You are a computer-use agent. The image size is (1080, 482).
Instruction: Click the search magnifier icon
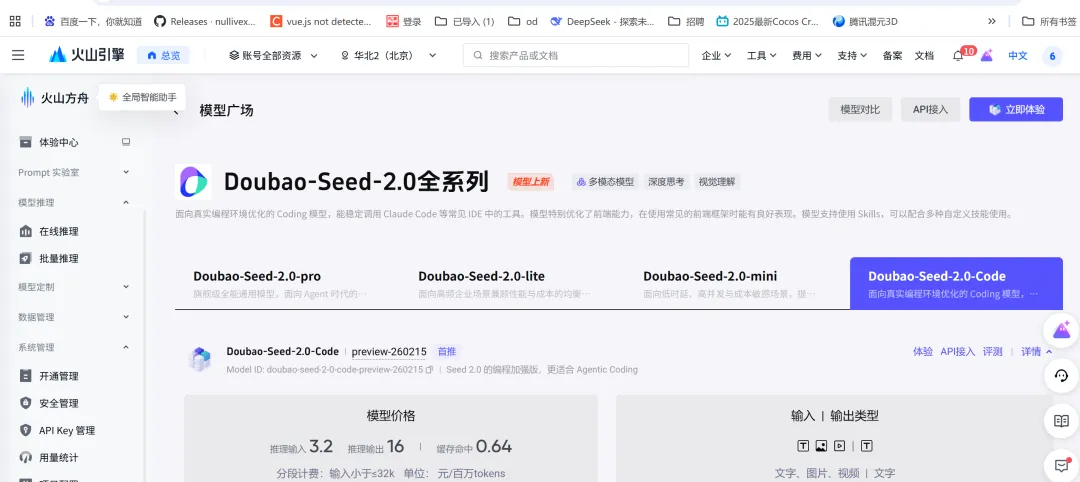click(477, 56)
